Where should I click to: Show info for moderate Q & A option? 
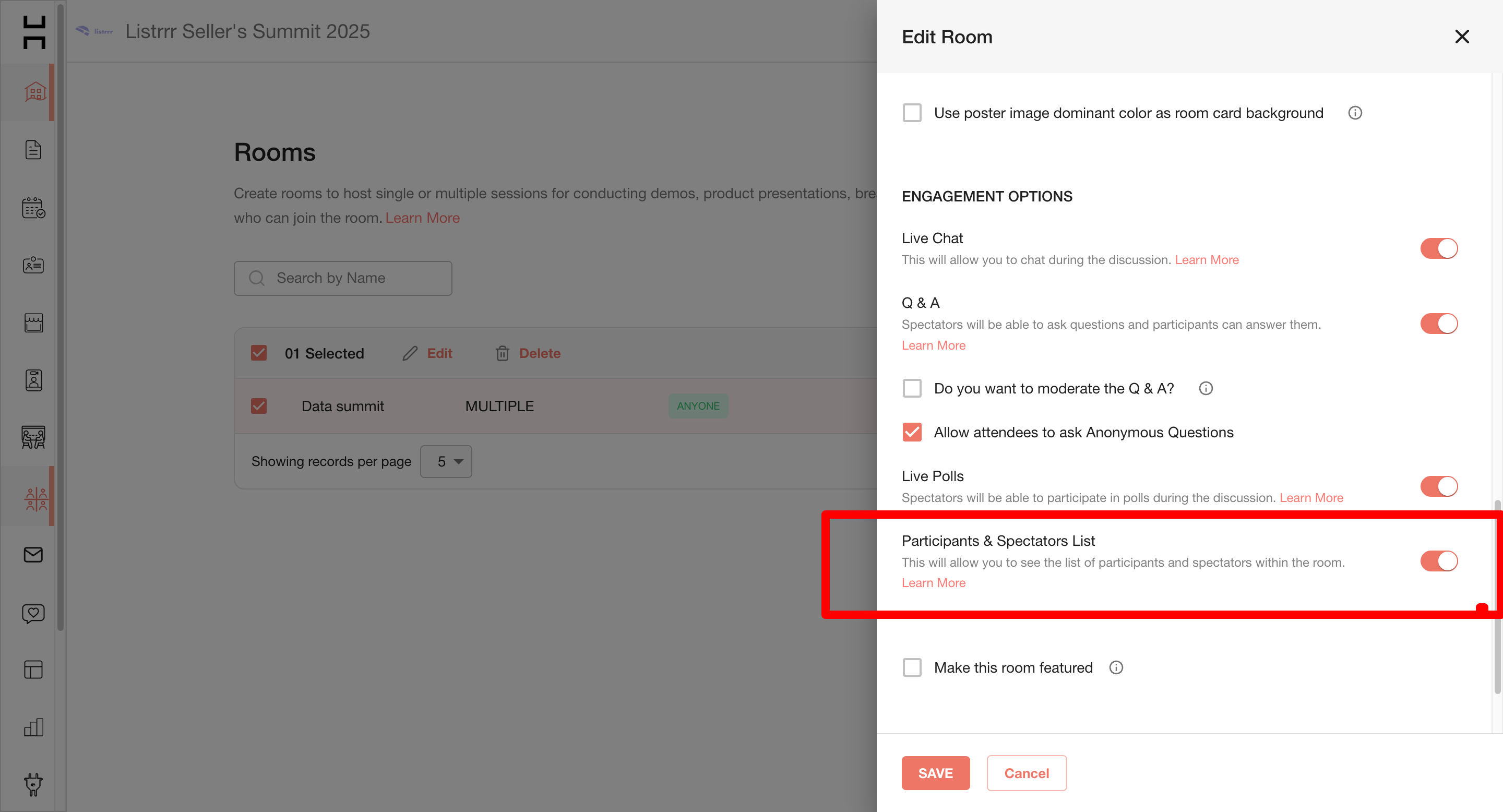(x=1206, y=388)
